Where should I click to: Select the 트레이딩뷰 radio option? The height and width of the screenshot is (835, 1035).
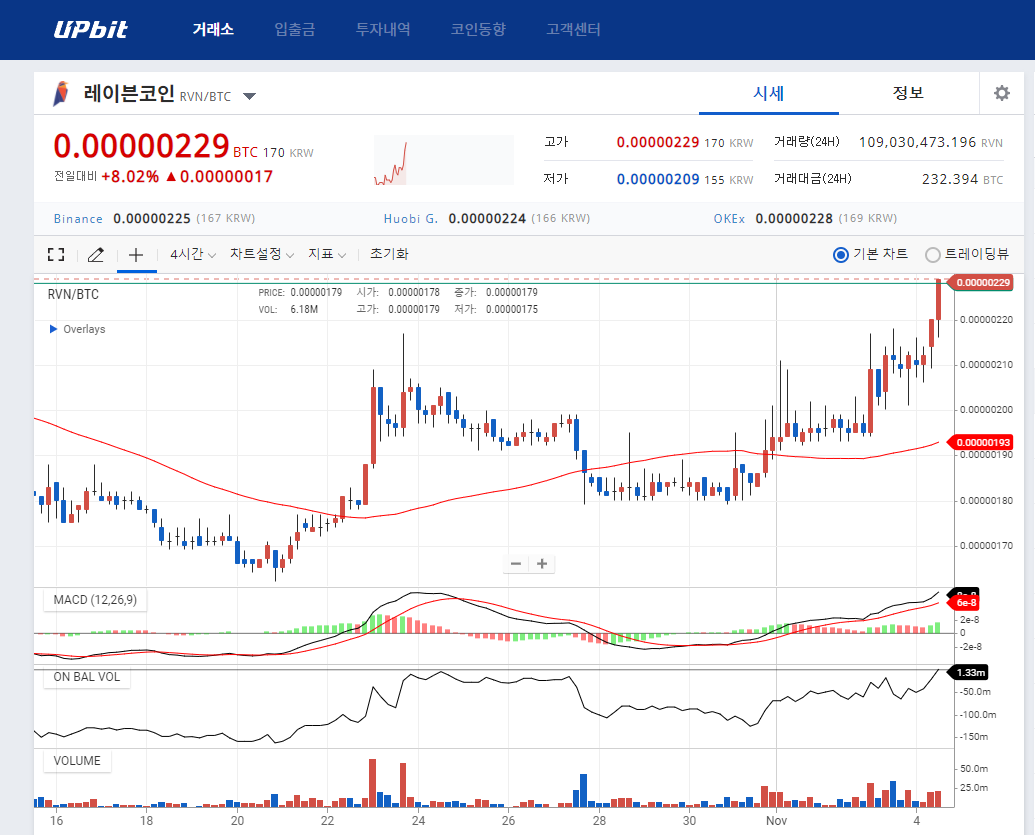click(x=932, y=254)
